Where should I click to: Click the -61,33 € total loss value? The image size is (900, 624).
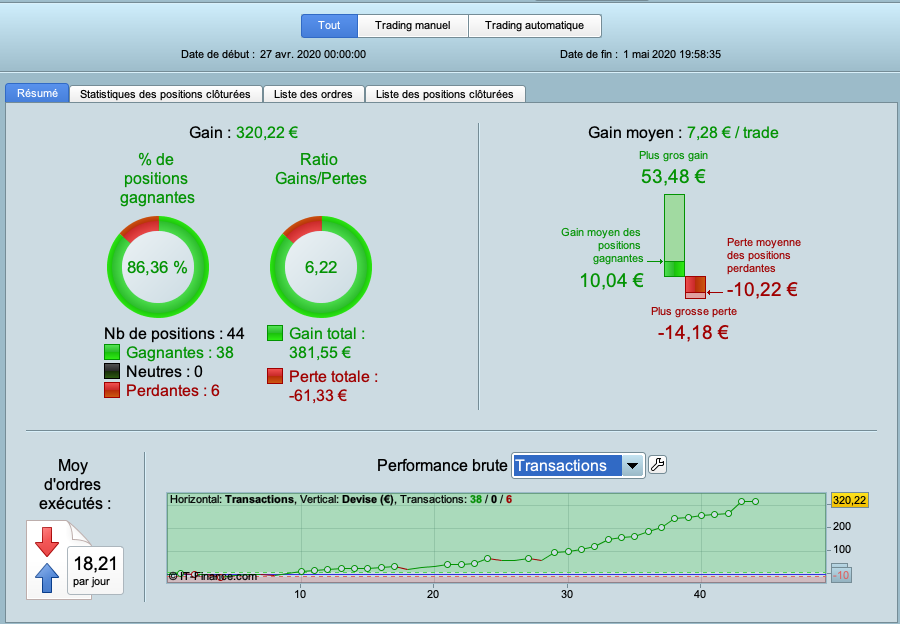pos(318,396)
